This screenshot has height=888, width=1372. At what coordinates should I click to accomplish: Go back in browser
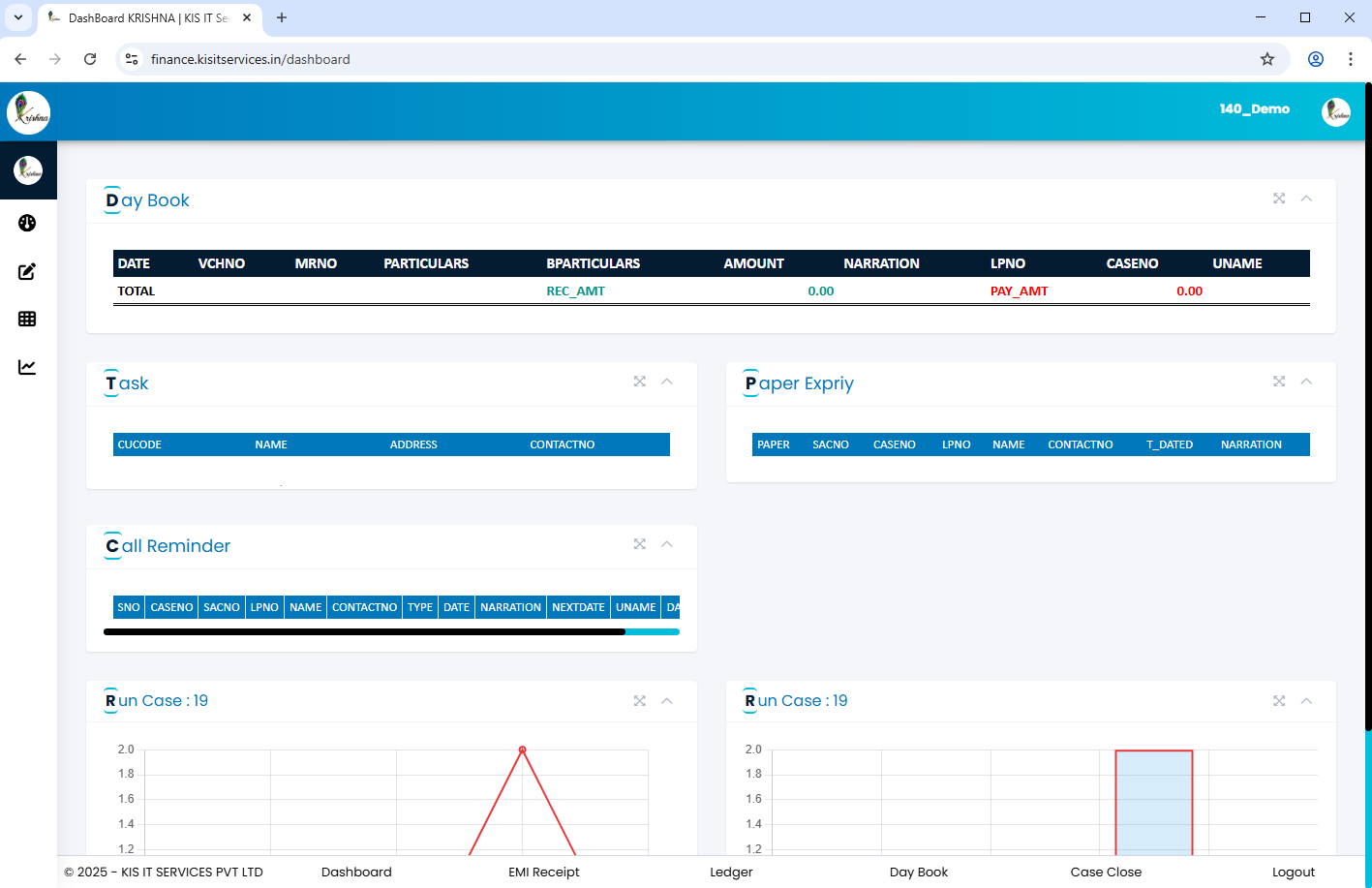20,59
